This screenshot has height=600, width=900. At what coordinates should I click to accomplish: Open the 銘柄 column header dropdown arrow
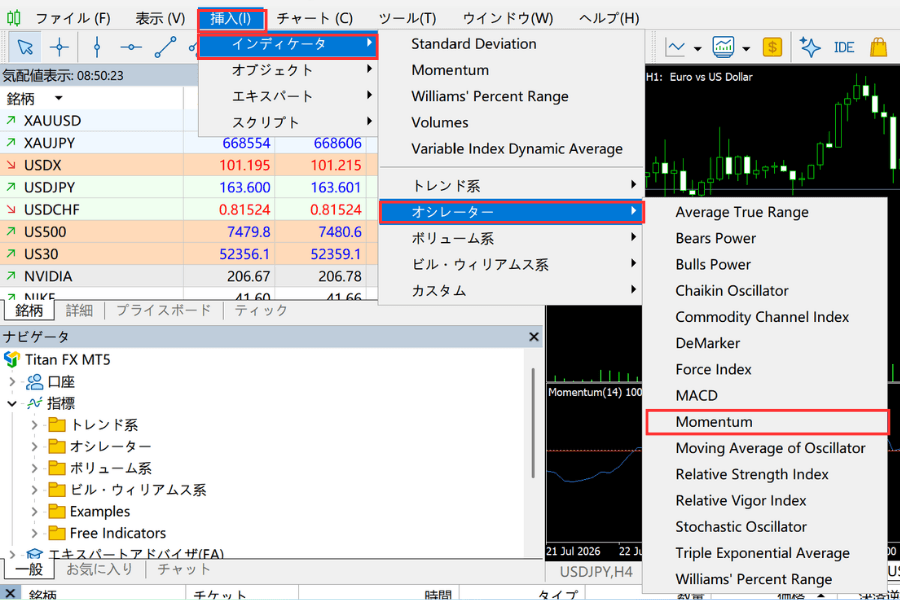coord(59,98)
